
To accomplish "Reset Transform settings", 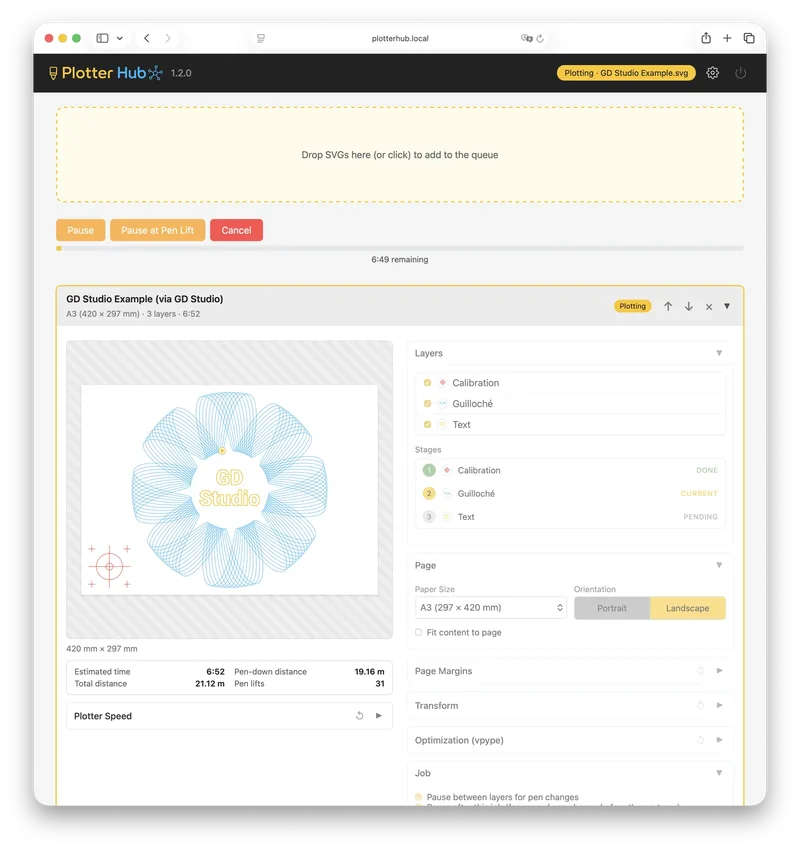I will [x=700, y=705].
